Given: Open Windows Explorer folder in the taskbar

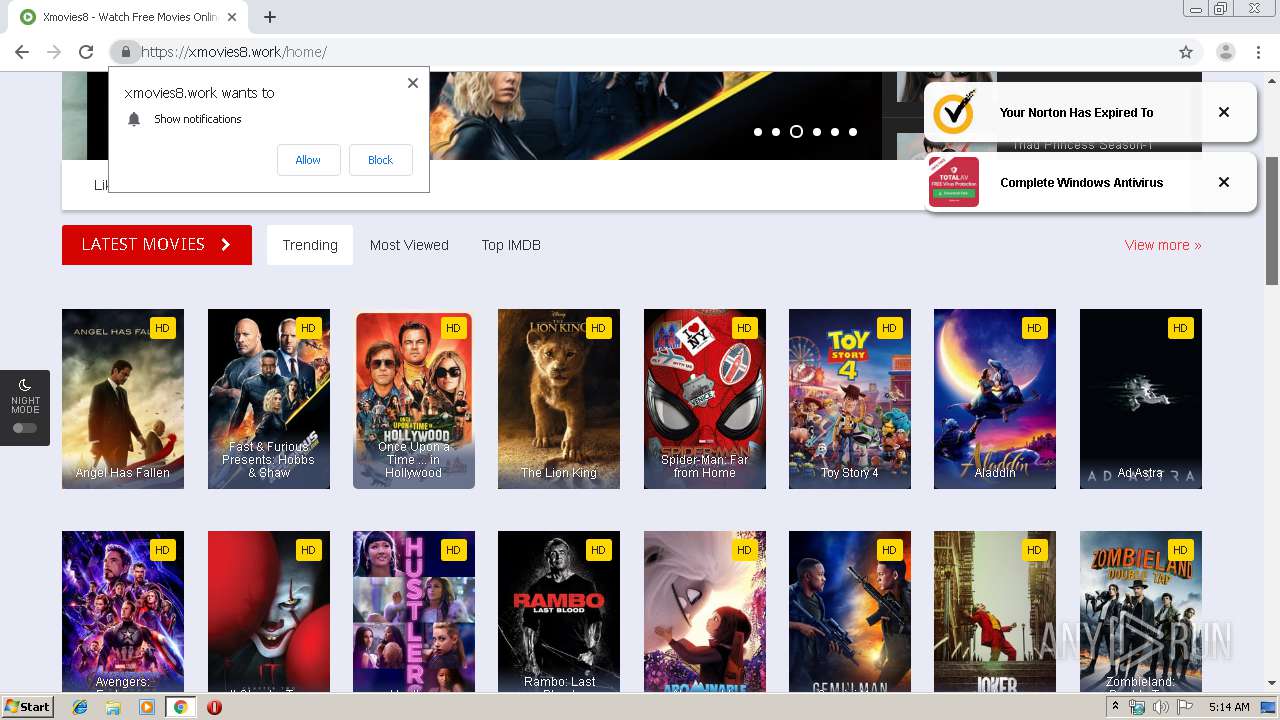Looking at the screenshot, I should click(x=113, y=707).
